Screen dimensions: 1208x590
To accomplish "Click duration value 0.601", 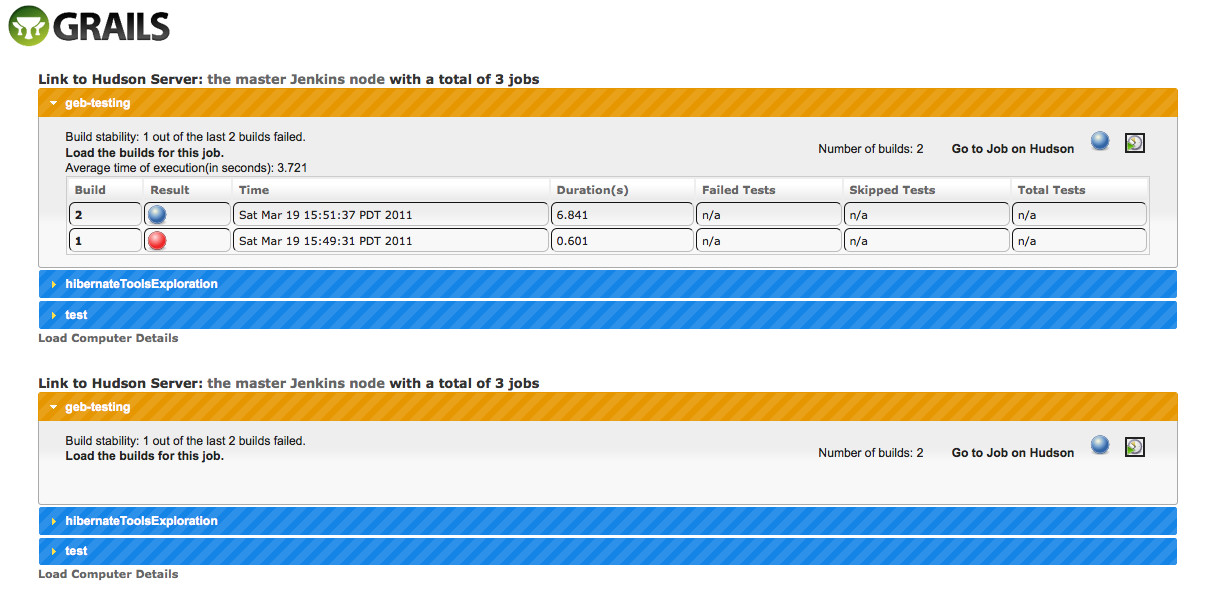I will pyautogui.click(x=622, y=241).
